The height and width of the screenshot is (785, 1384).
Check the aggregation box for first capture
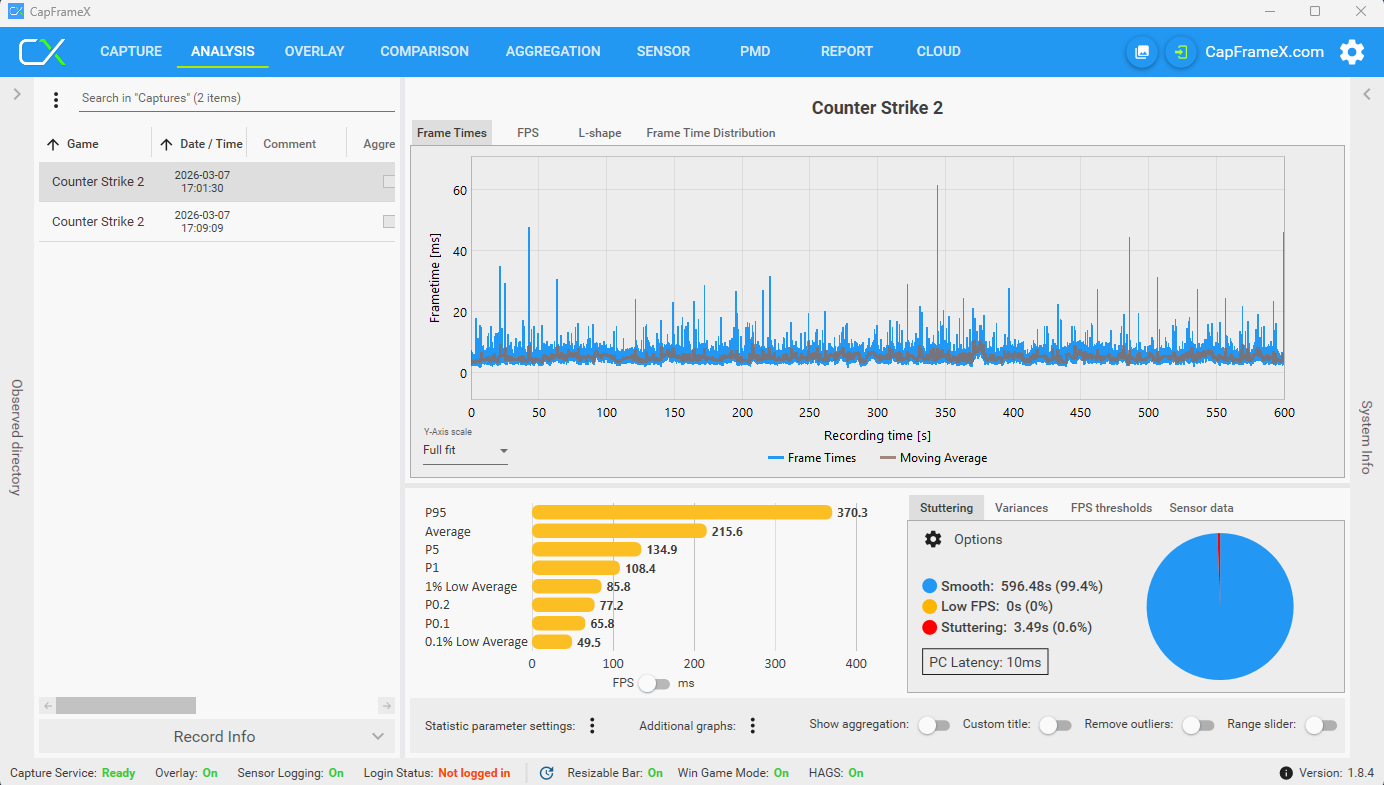[x=389, y=182]
